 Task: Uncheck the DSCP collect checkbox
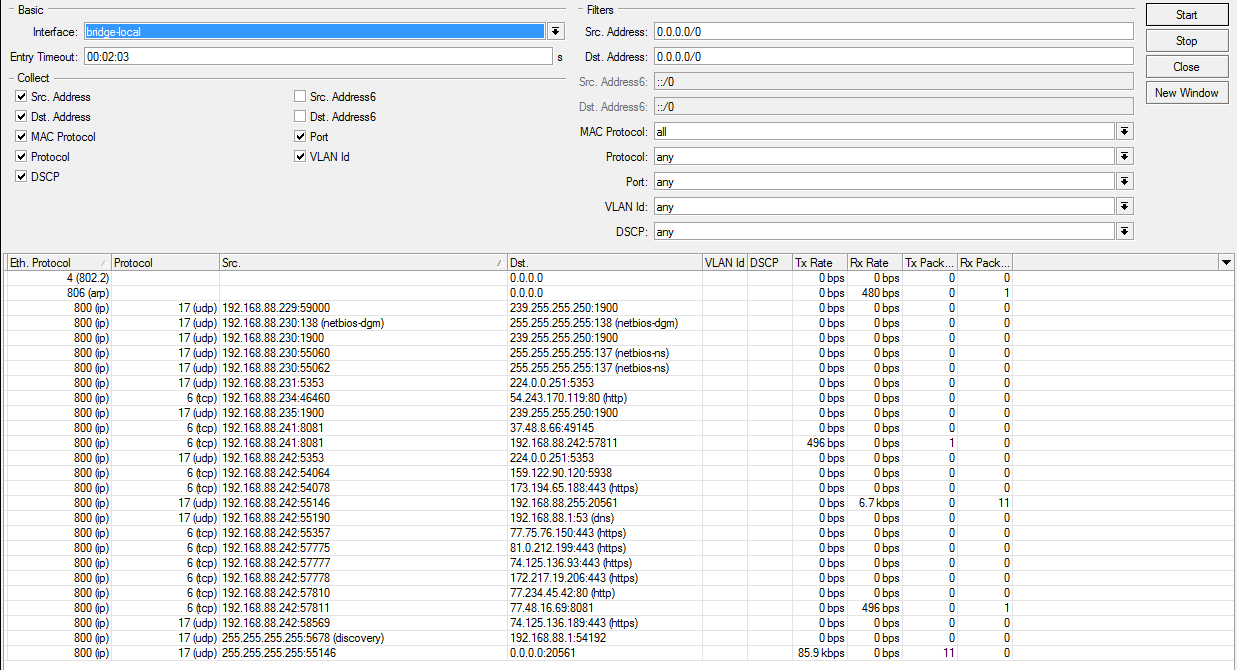pyautogui.click(x=21, y=177)
